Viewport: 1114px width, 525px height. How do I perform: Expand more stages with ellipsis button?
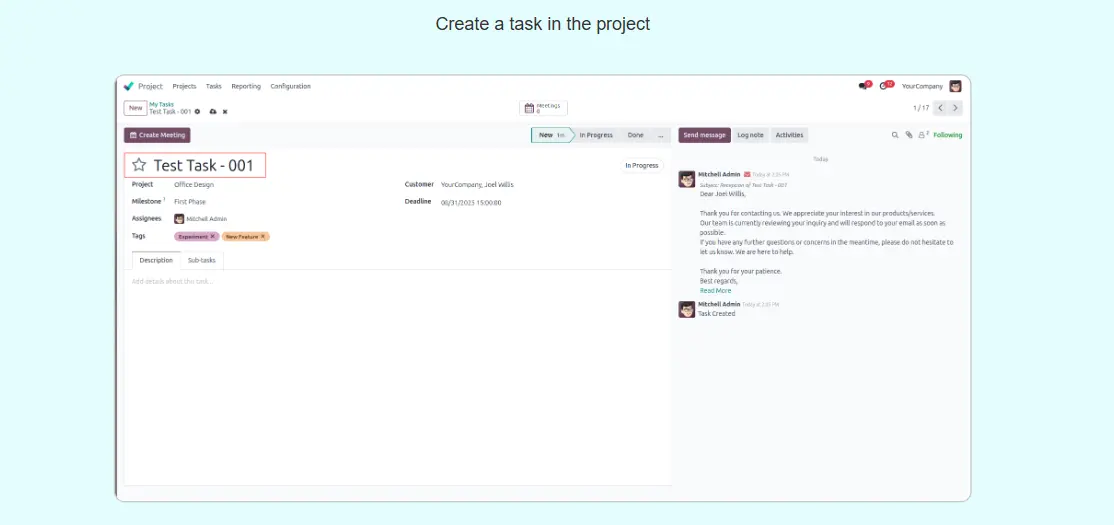coord(660,135)
